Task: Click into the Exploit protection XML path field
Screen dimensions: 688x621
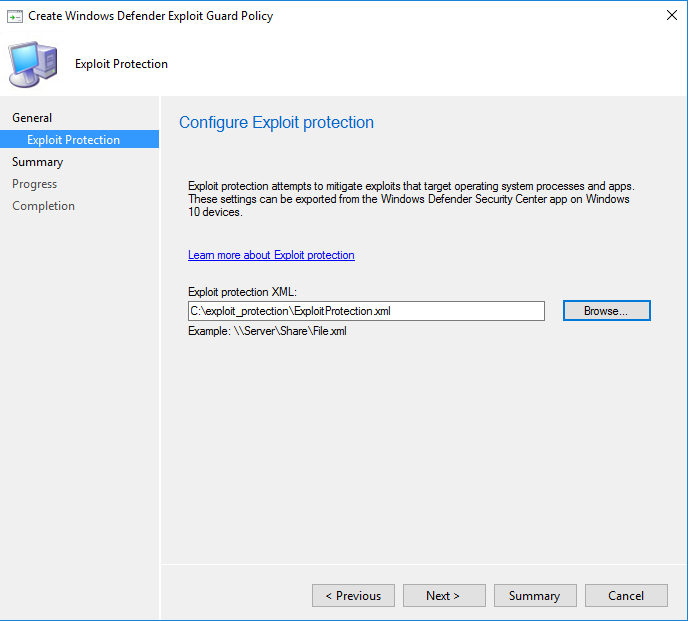Action: click(366, 311)
